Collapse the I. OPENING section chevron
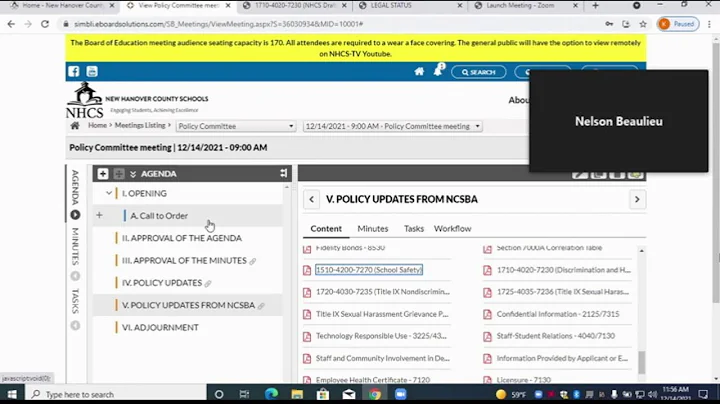The height and width of the screenshot is (404, 720). point(109,193)
